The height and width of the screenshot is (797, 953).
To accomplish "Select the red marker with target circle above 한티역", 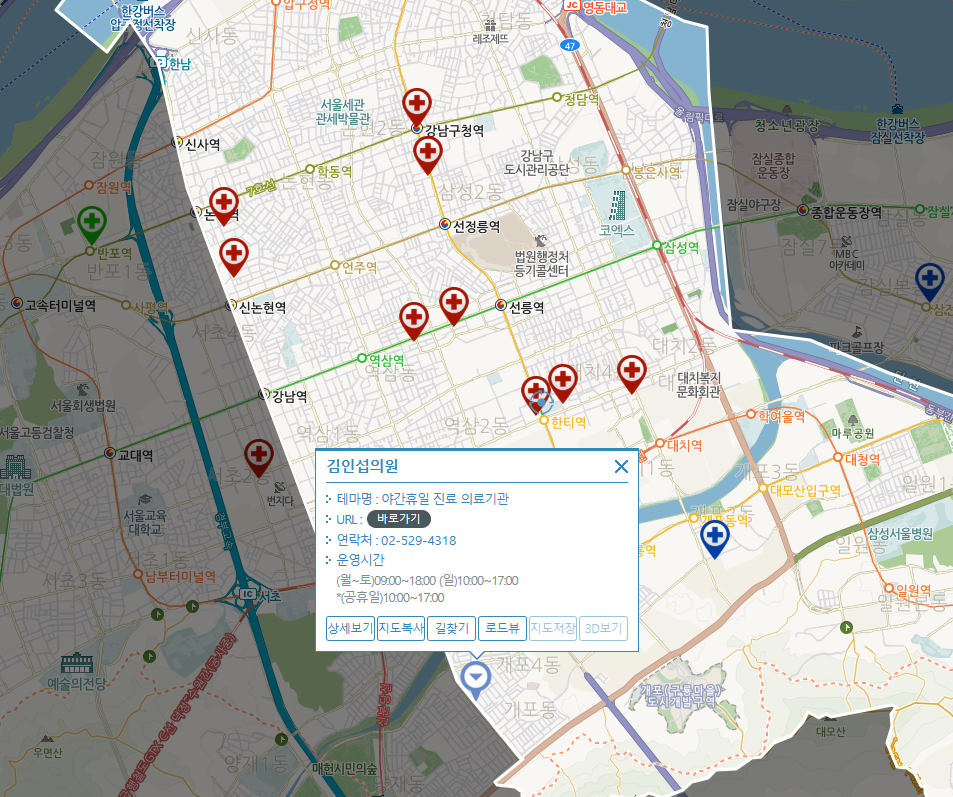I will 535,394.
